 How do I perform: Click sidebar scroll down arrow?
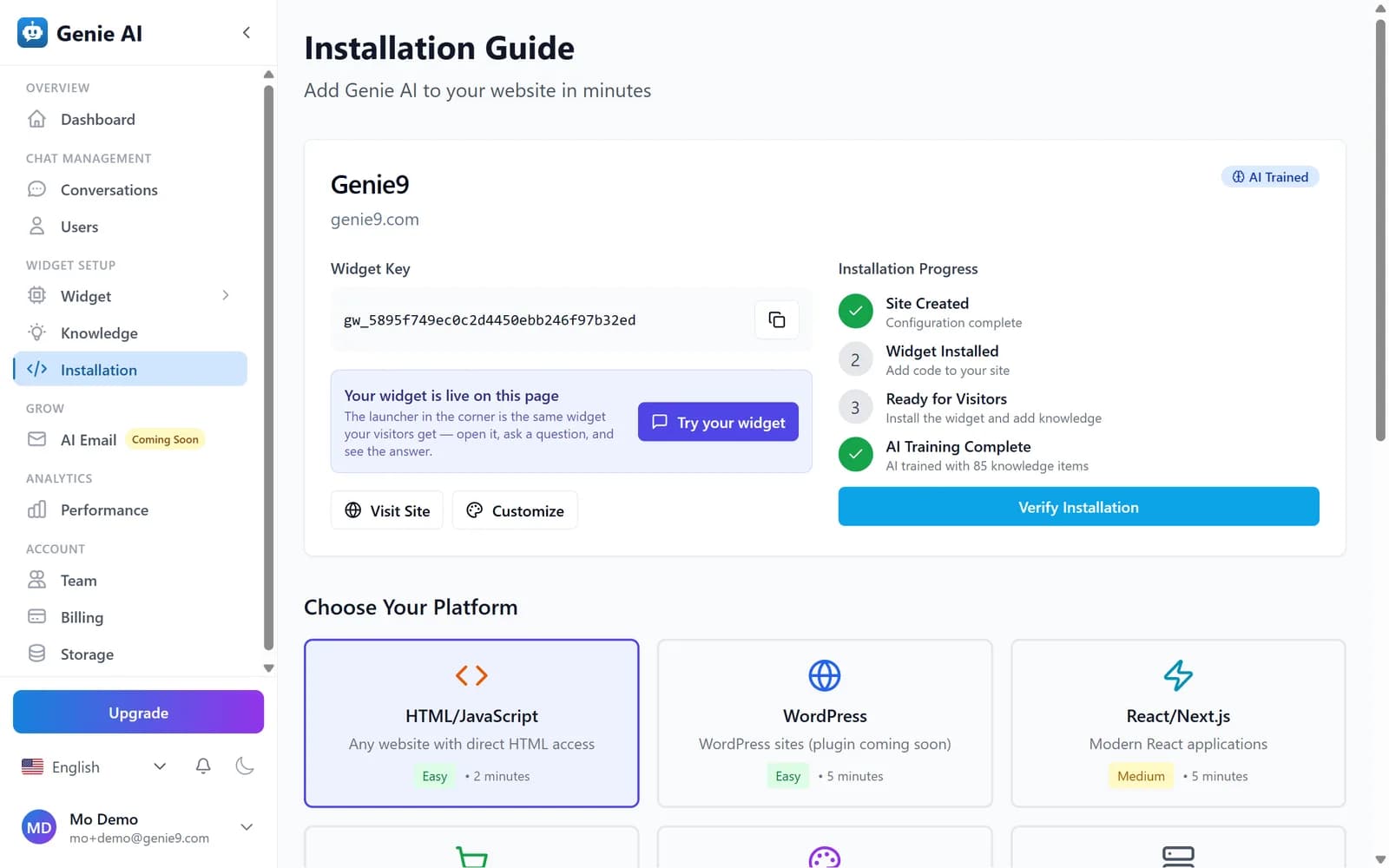pos(268,668)
